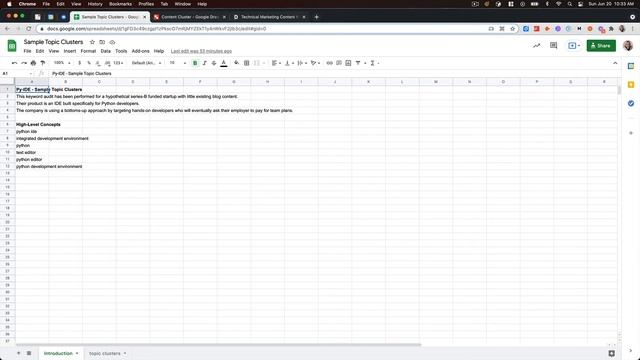This screenshot has width=640, height=360.
Task: Open the File menu in Sheets
Action: (x=27, y=51)
